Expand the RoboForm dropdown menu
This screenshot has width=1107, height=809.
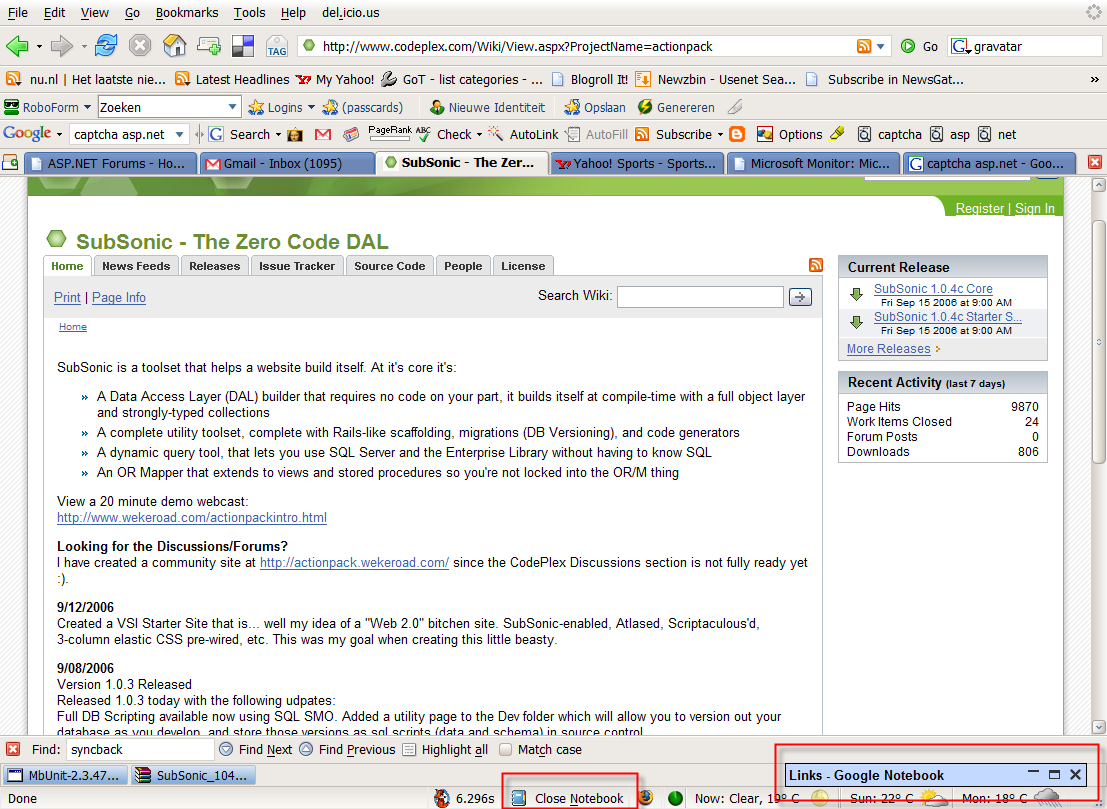87,107
